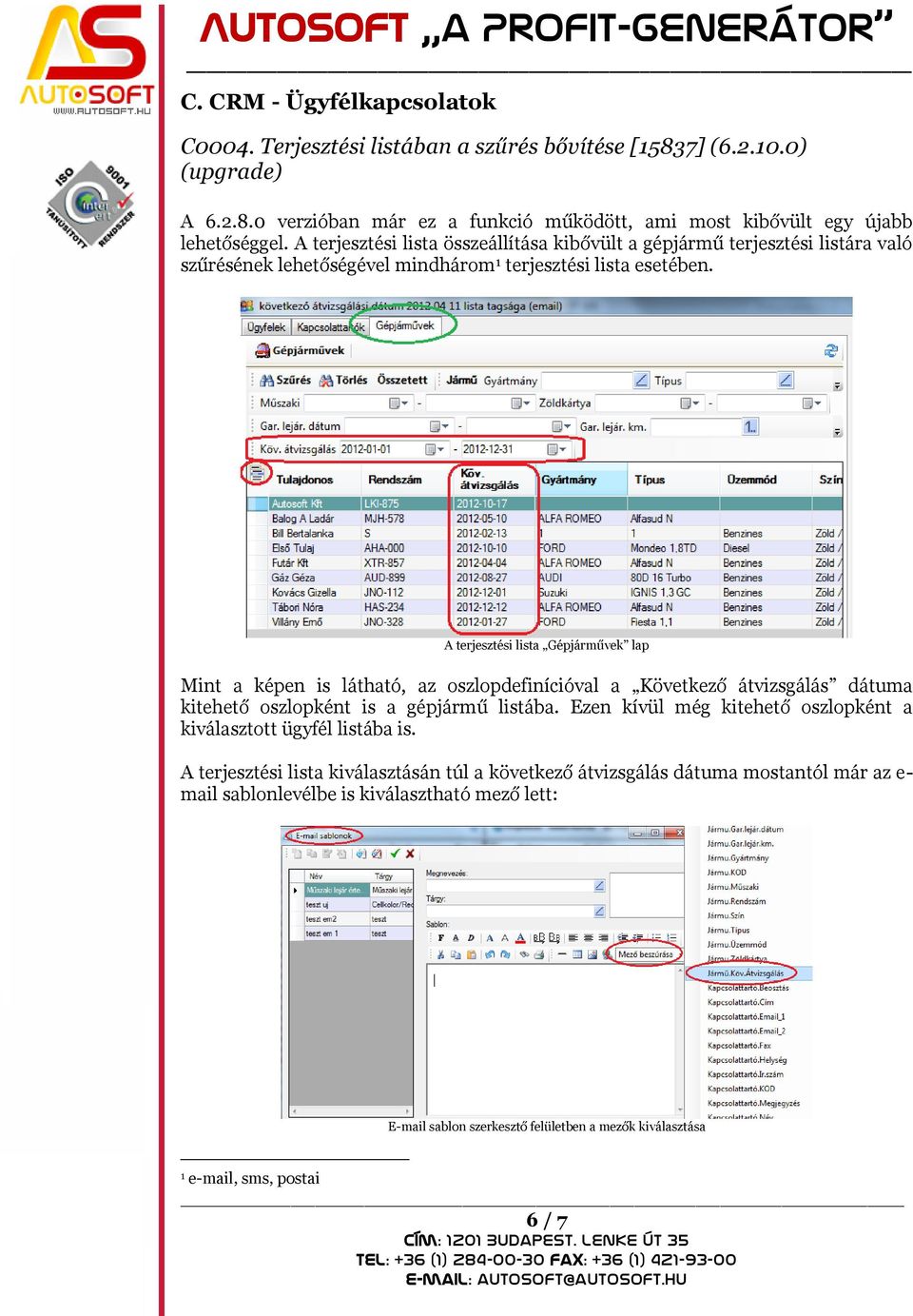Click the Insert table icon in the editor toolbar
Screen dimensions: 913x1316
(577, 954)
